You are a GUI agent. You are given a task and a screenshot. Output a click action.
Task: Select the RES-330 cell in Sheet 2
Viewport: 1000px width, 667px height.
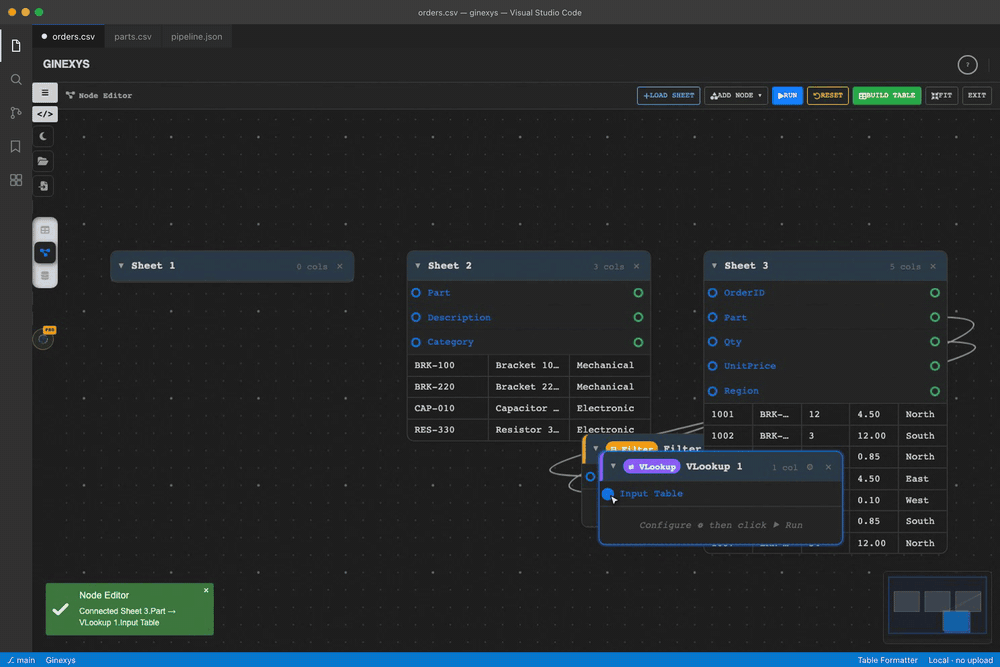(448, 430)
